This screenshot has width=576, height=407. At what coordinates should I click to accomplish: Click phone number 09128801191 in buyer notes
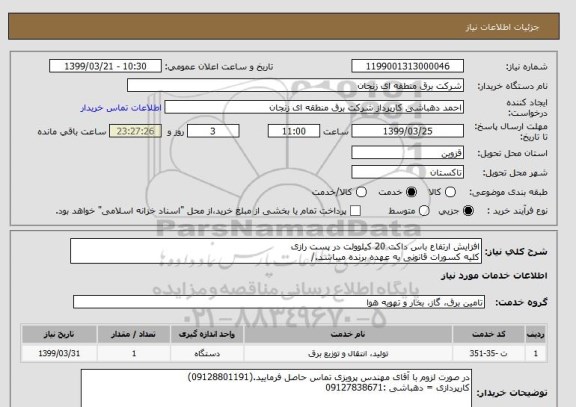(221, 377)
